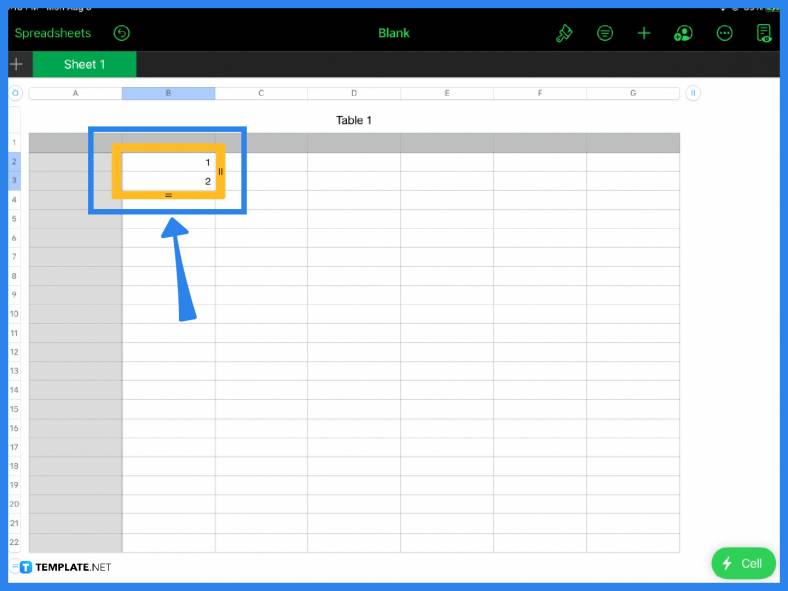Tap the plus Insert icon in toolbar
Viewport: 788px width, 591px height.
(644, 33)
